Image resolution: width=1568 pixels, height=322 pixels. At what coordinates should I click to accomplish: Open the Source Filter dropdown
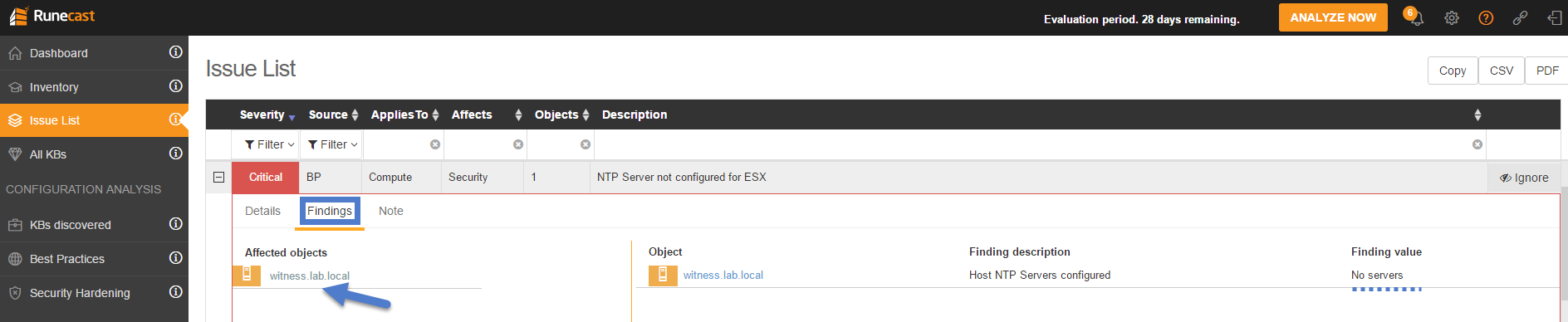point(332,144)
